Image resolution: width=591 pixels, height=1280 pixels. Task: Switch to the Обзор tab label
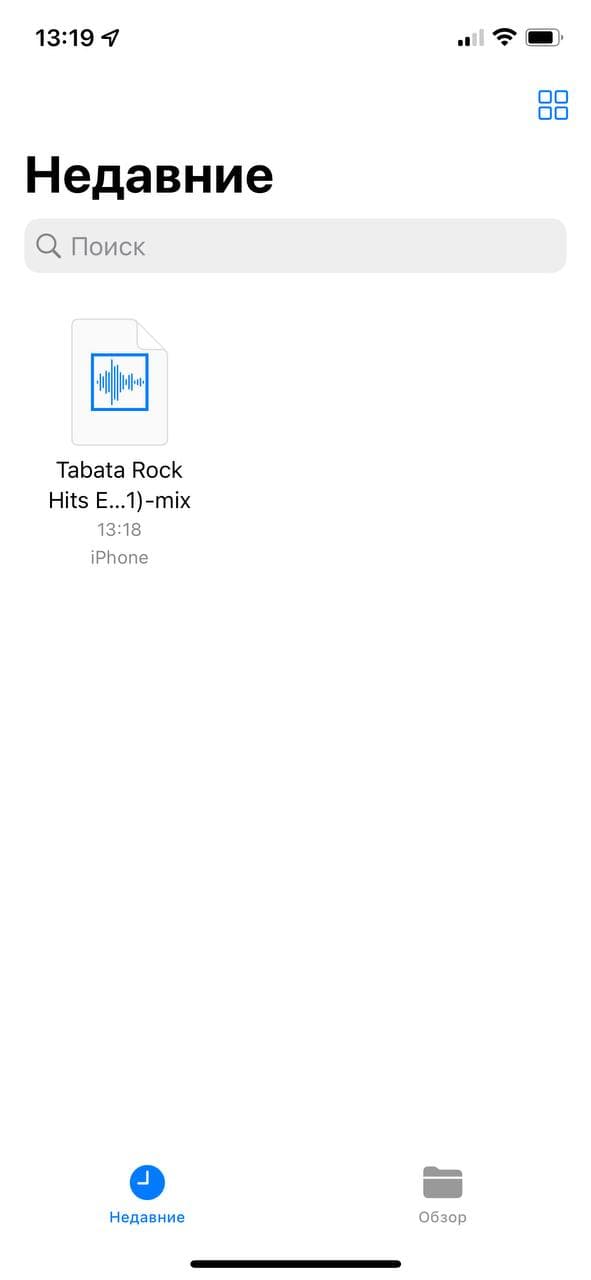[x=442, y=1217]
